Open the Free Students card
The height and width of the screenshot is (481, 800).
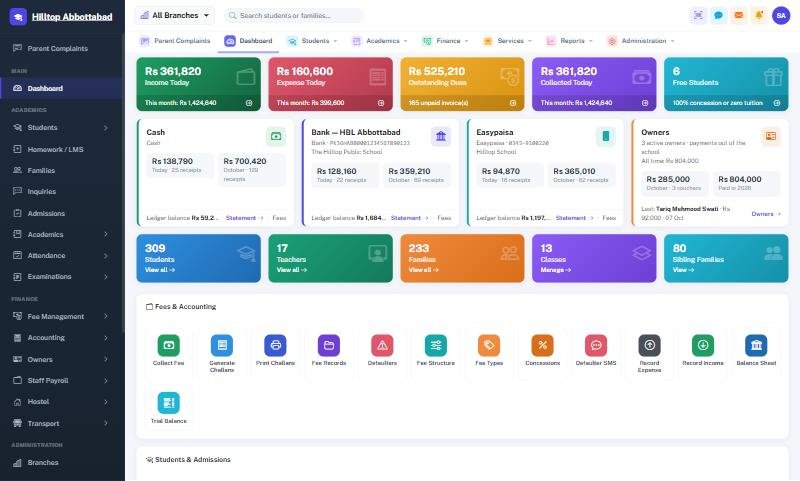726,84
